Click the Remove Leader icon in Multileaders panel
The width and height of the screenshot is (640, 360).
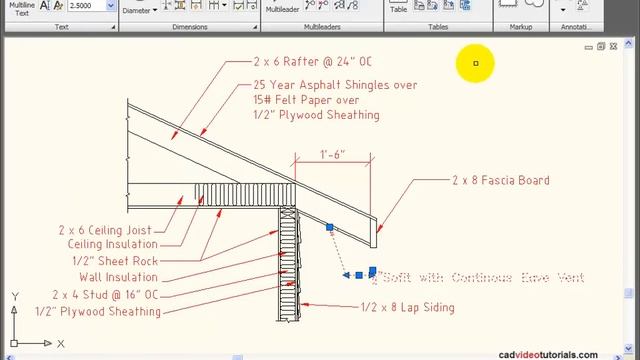point(324,5)
